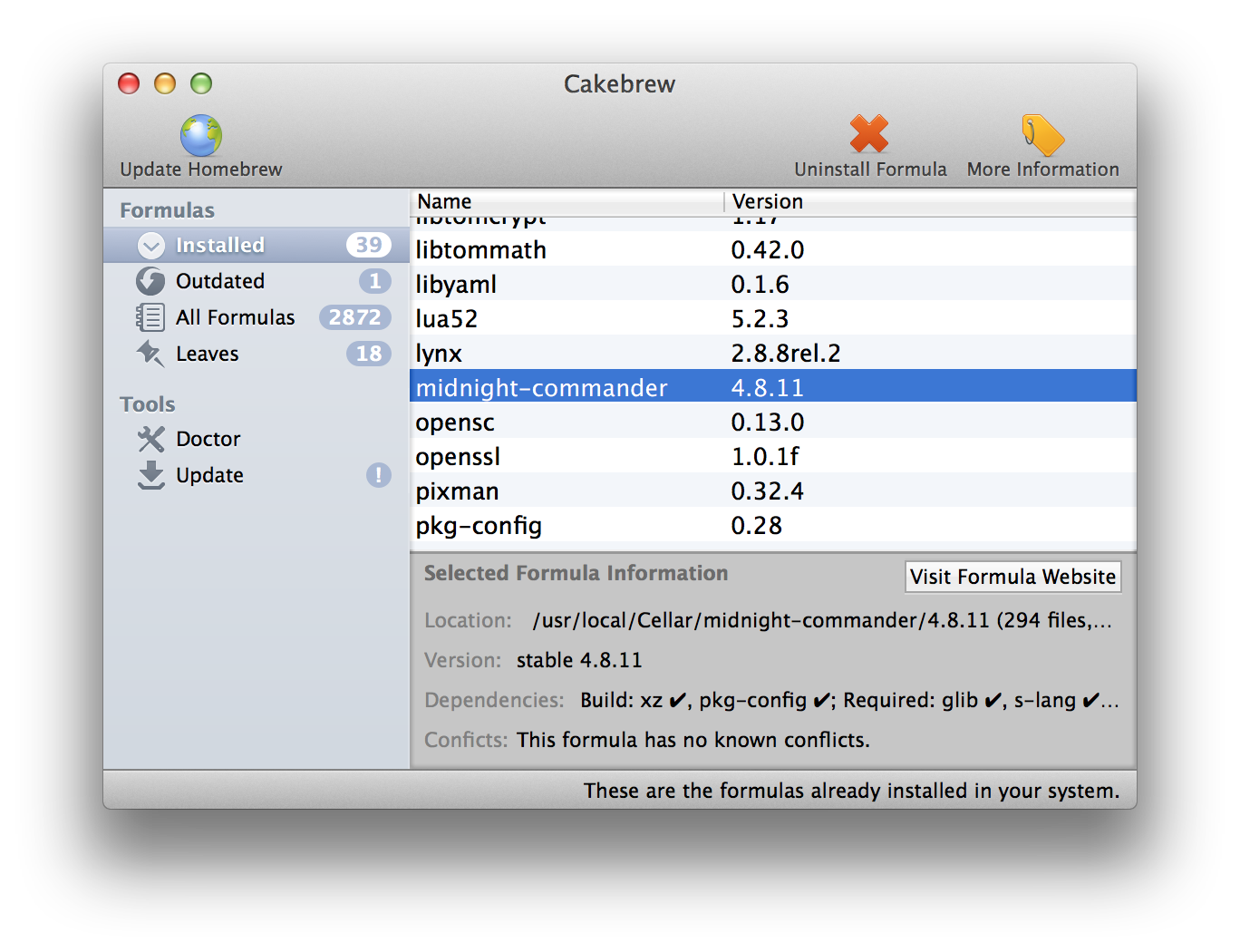Click the Outdated count badge
This screenshot has height=952, width=1240.
click(x=374, y=282)
